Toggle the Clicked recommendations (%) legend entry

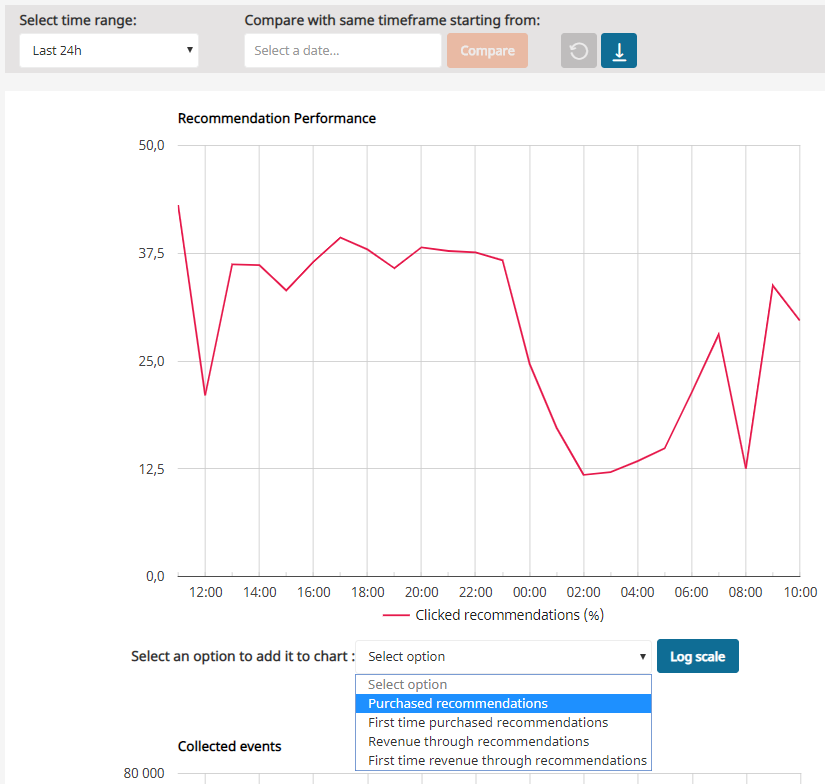[494, 615]
